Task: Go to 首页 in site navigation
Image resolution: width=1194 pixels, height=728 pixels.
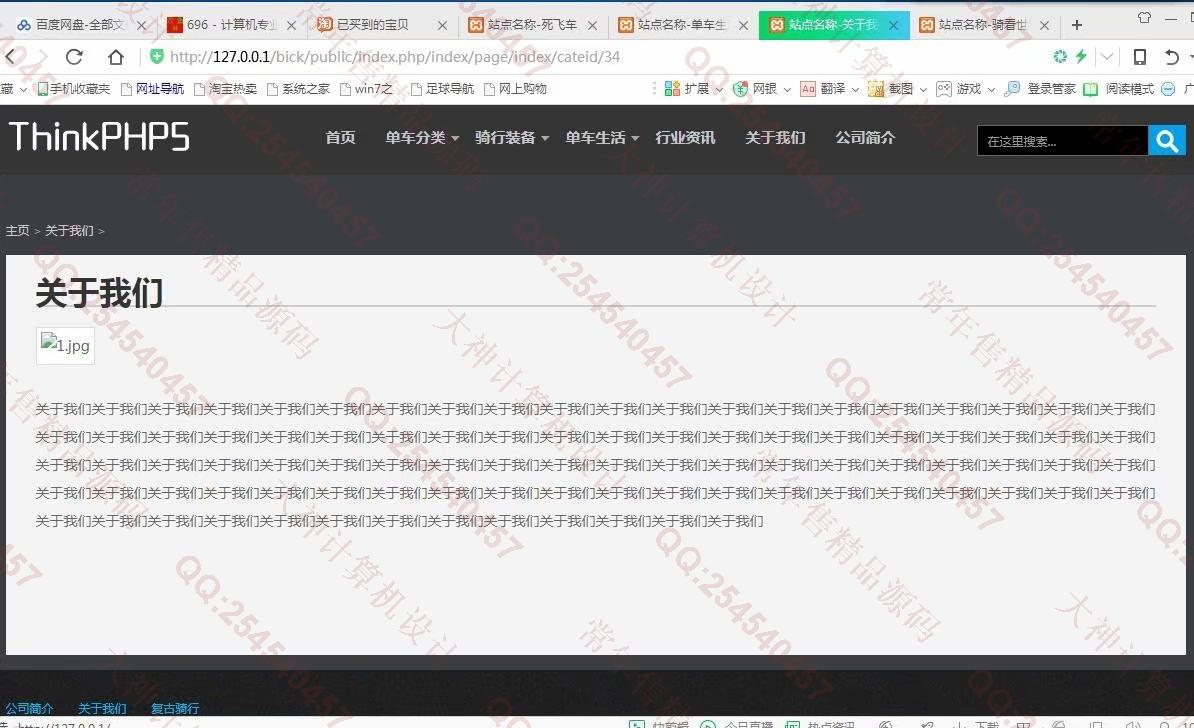Action: tap(340, 137)
